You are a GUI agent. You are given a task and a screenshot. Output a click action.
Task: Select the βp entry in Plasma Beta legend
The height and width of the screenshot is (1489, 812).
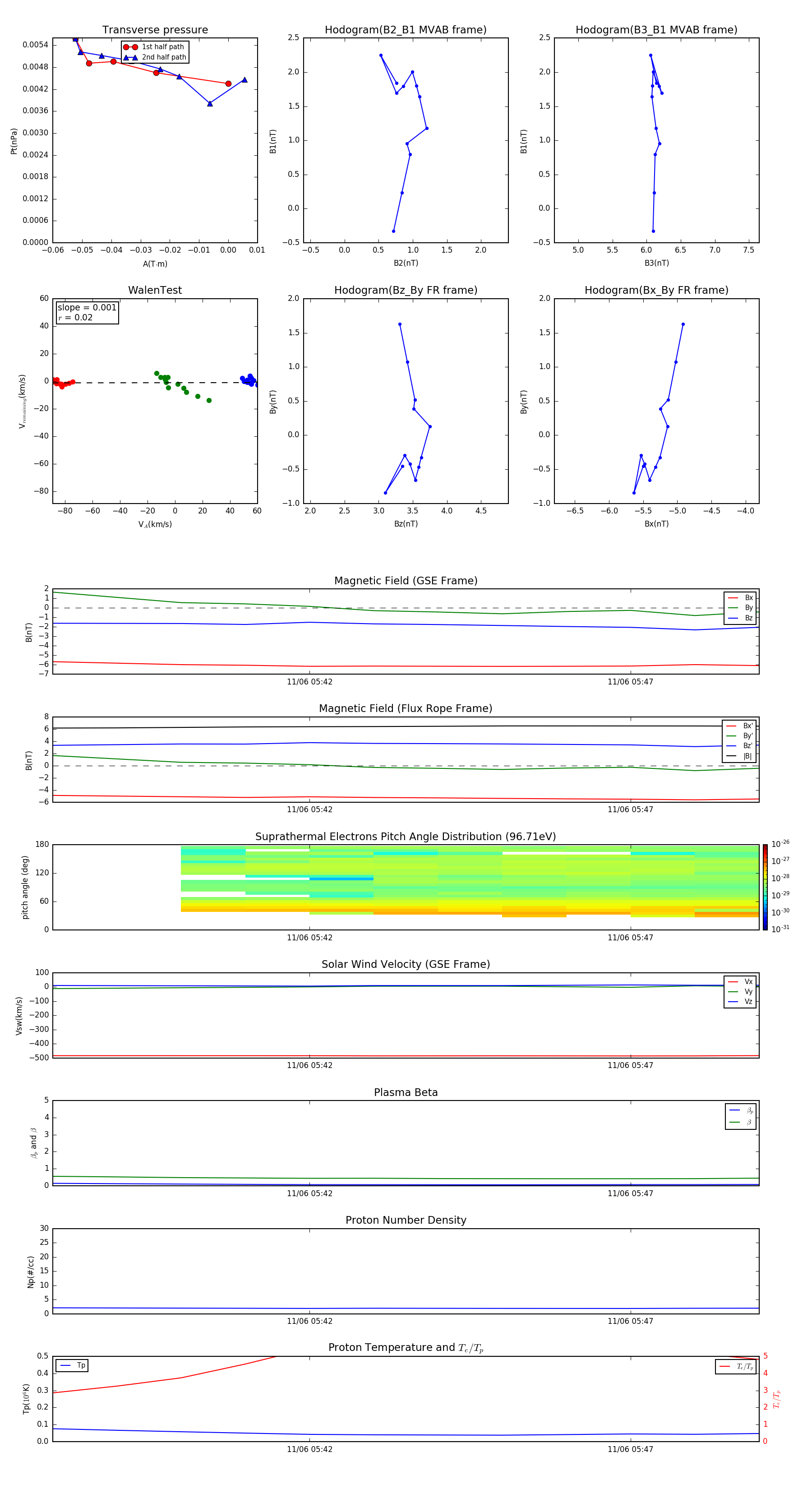pos(741,1110)
